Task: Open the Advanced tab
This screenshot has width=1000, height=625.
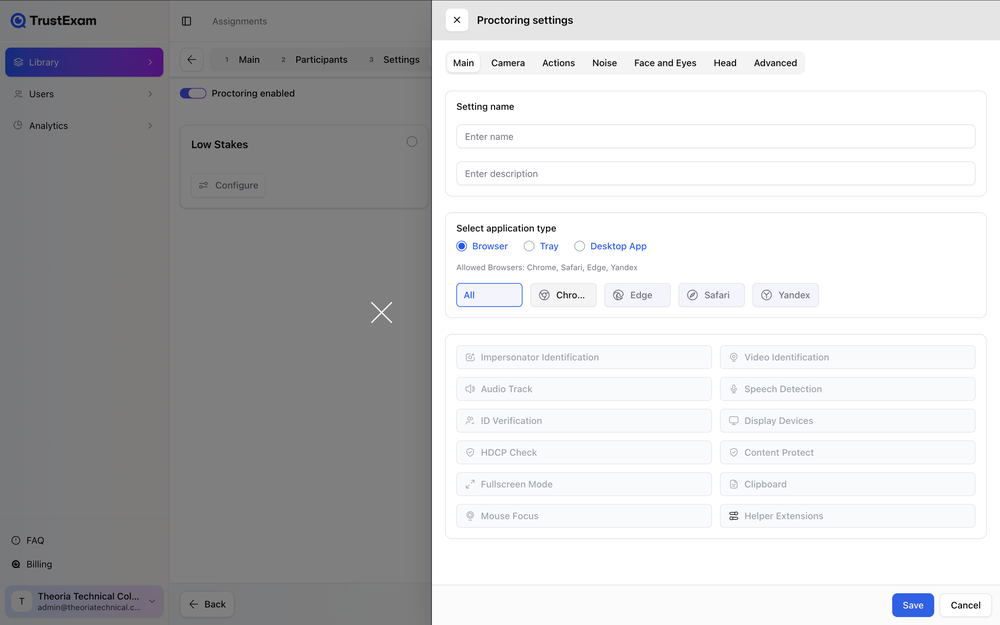Action: [x=775, y=62]
